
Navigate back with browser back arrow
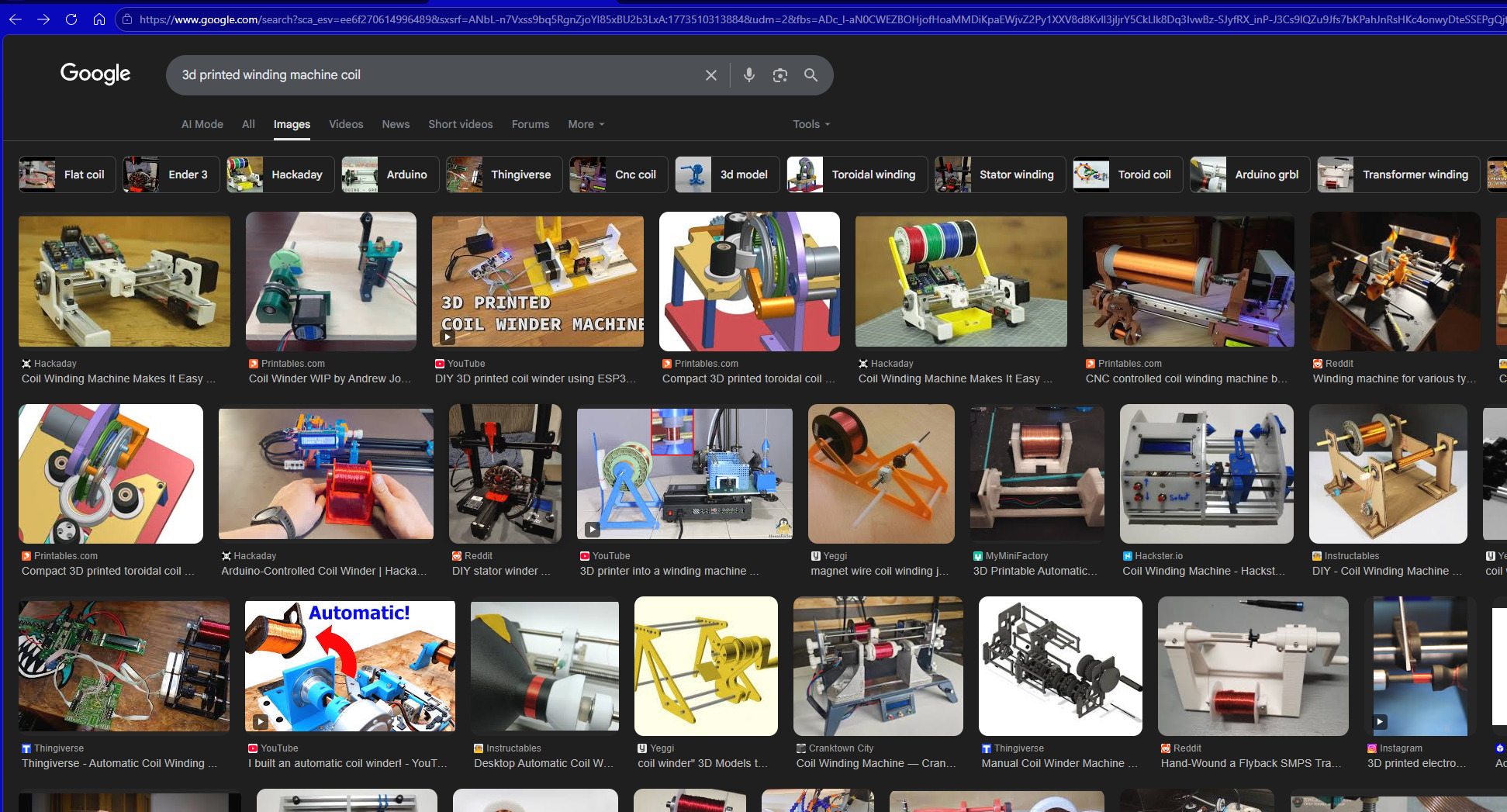16,19
